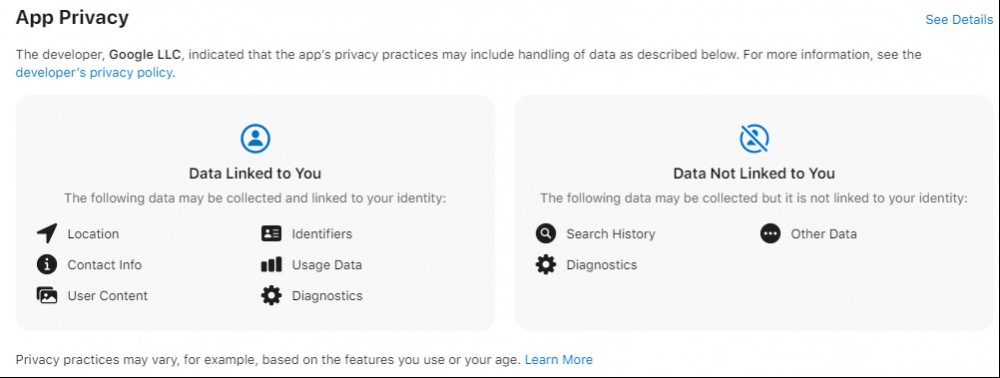Select the Google LLC developer name
The width and height of the screenshot is (1000, 378).
coord(145,54)
